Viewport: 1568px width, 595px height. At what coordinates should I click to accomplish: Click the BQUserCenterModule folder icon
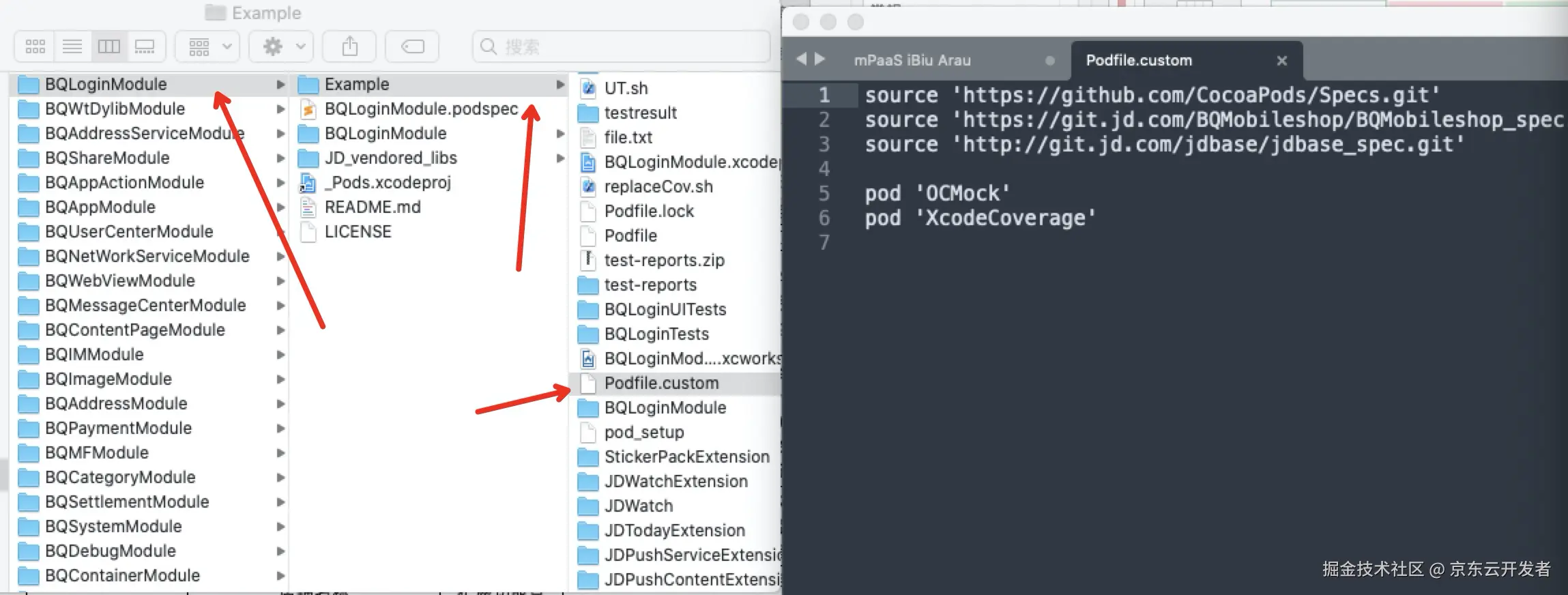[28, 232]
